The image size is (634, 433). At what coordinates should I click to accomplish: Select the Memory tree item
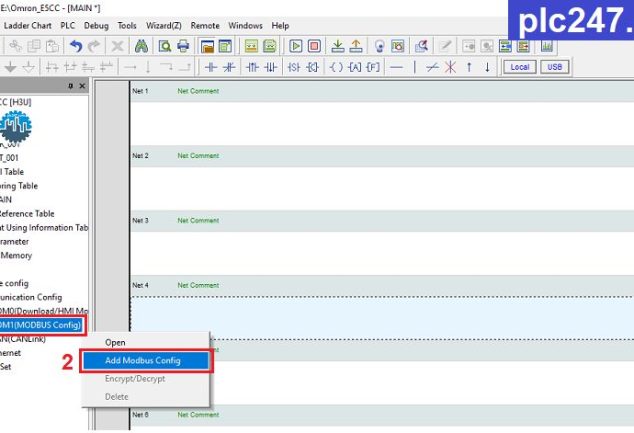click(16, 256)
